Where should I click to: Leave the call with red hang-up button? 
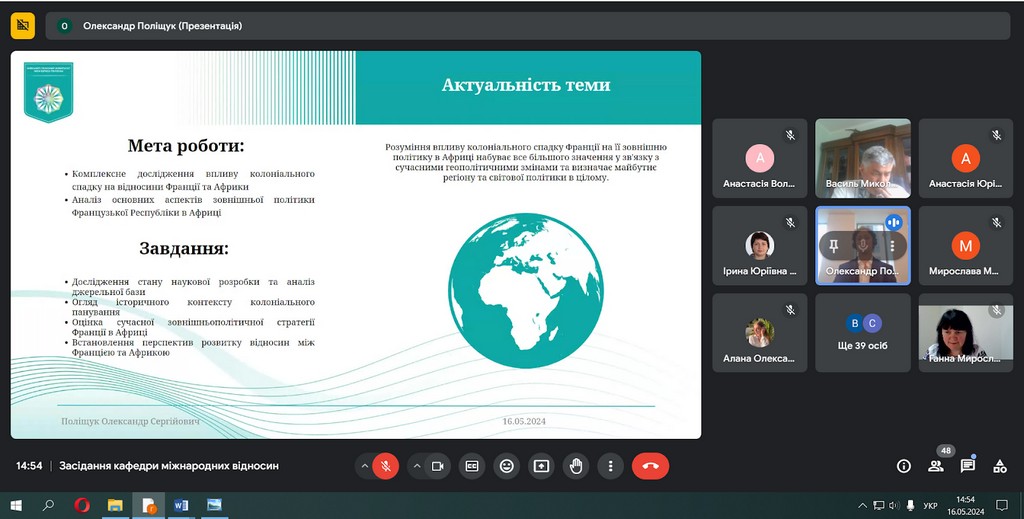click(650, 466)
